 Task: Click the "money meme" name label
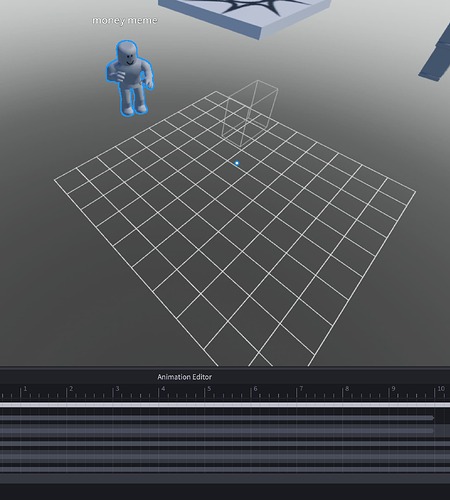coord(124,21)
